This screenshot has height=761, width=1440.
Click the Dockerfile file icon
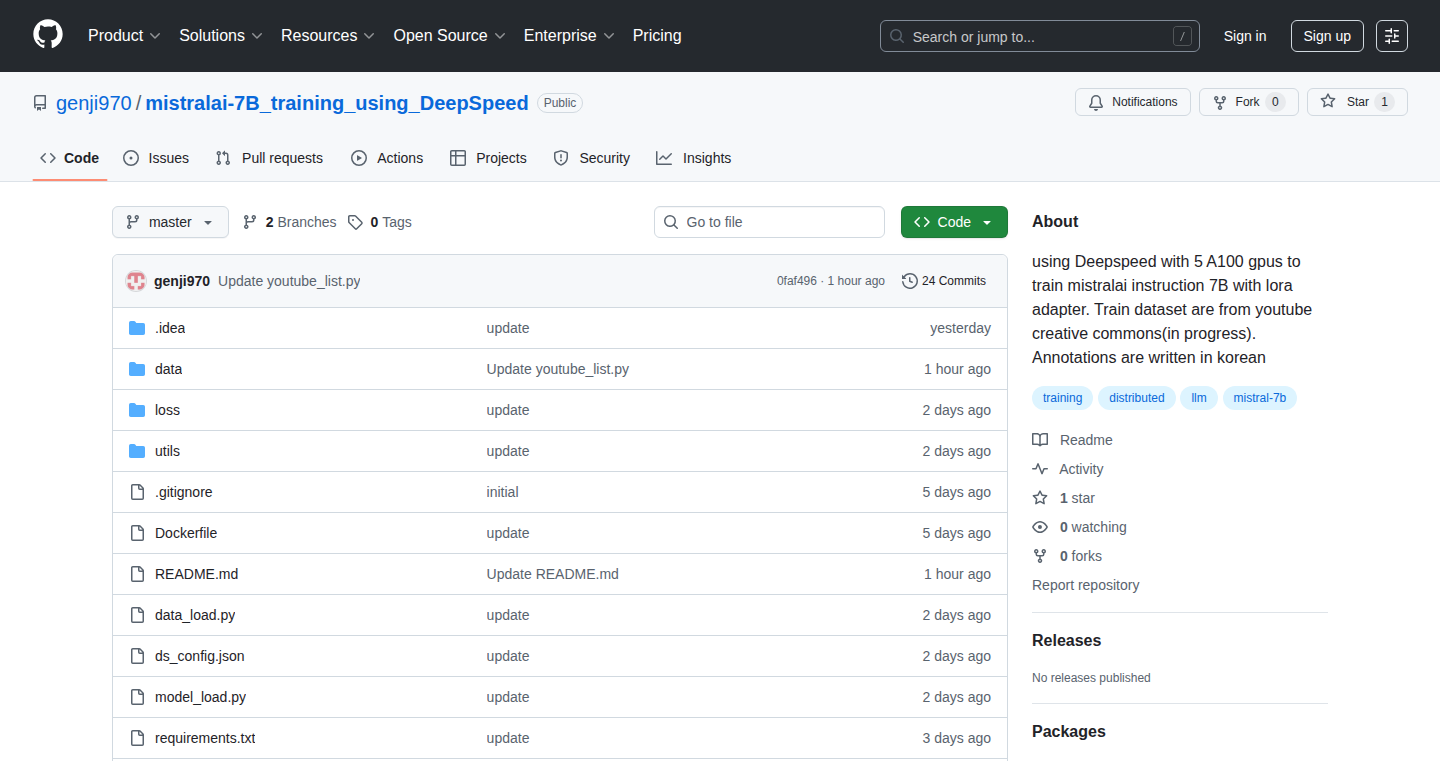(x=137, y=533)
